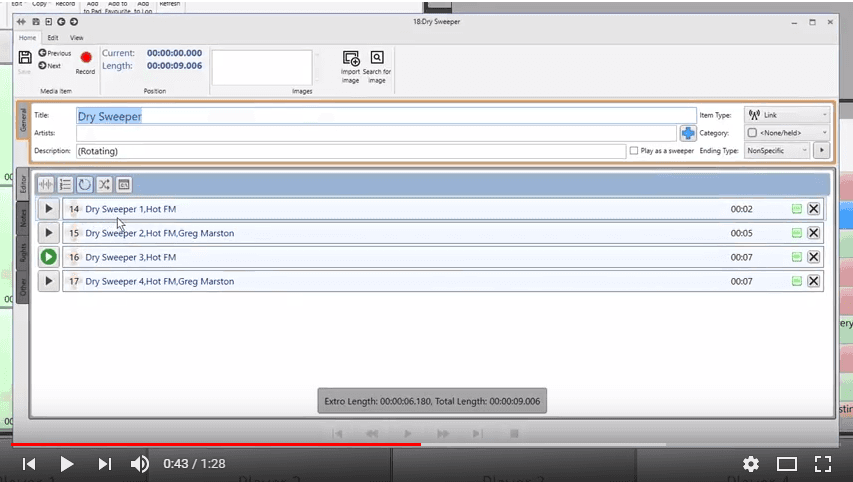
Task: Remove Dry Sweeper 1 with its X button
Action: tap(813, 209)
